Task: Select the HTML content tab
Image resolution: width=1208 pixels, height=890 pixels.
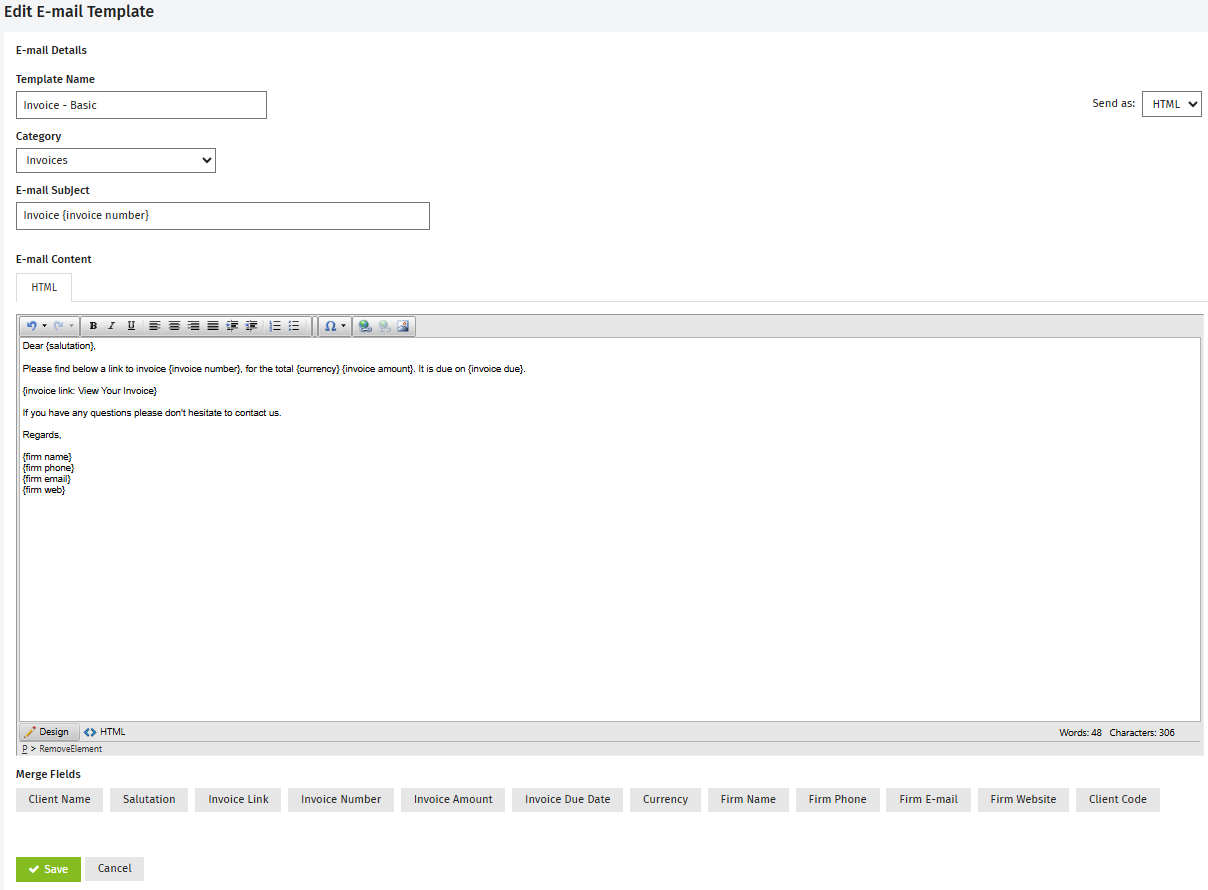Action: (x=44, y=287)
